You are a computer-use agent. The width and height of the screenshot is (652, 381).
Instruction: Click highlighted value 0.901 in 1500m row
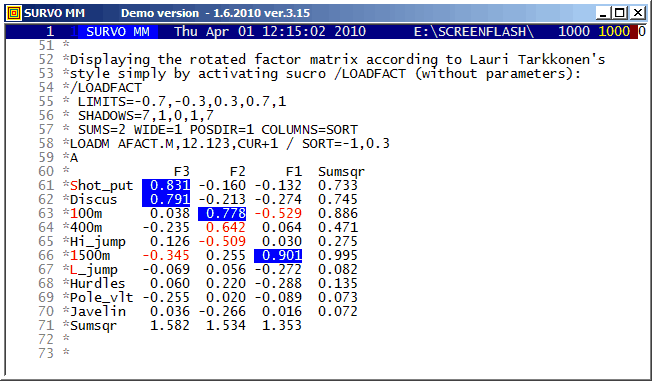click(278, 256)
